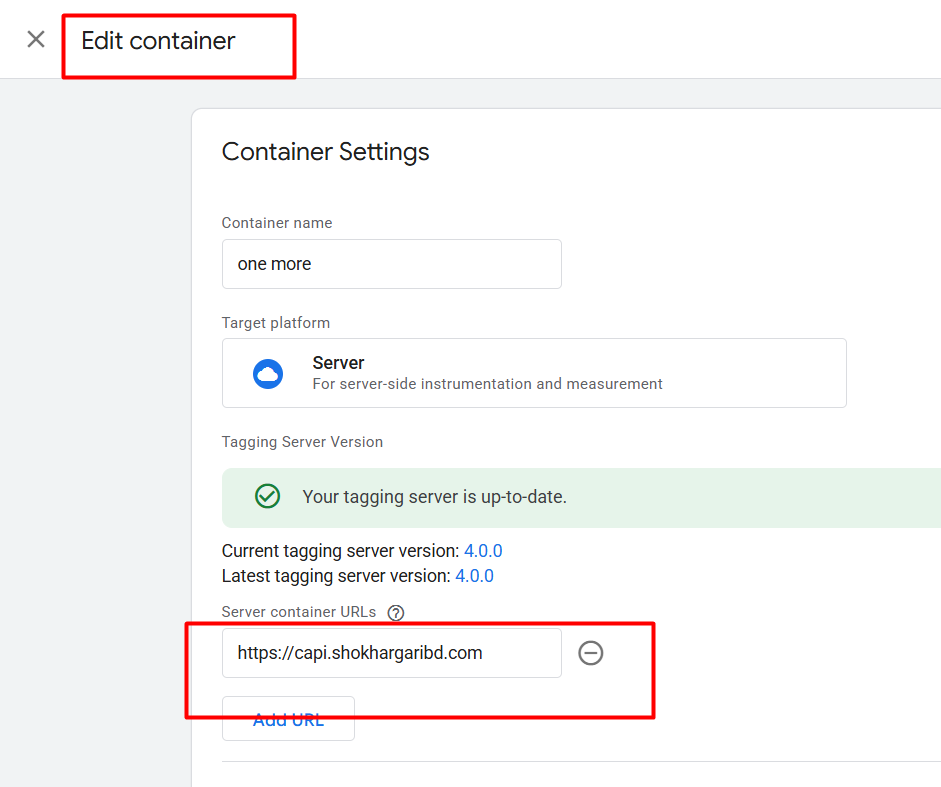Viewport: 941px width, 787px height.
Task: Focus the Container name field containing "one more"
Action: pyautogui.click(x=391, y=264)
